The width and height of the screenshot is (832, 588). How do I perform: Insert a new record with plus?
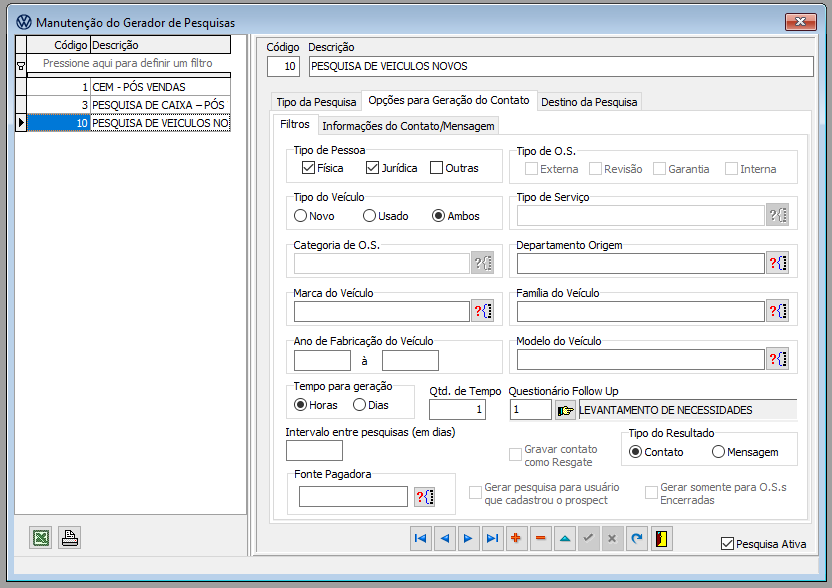pyautogui.click(x=516, y=539)
